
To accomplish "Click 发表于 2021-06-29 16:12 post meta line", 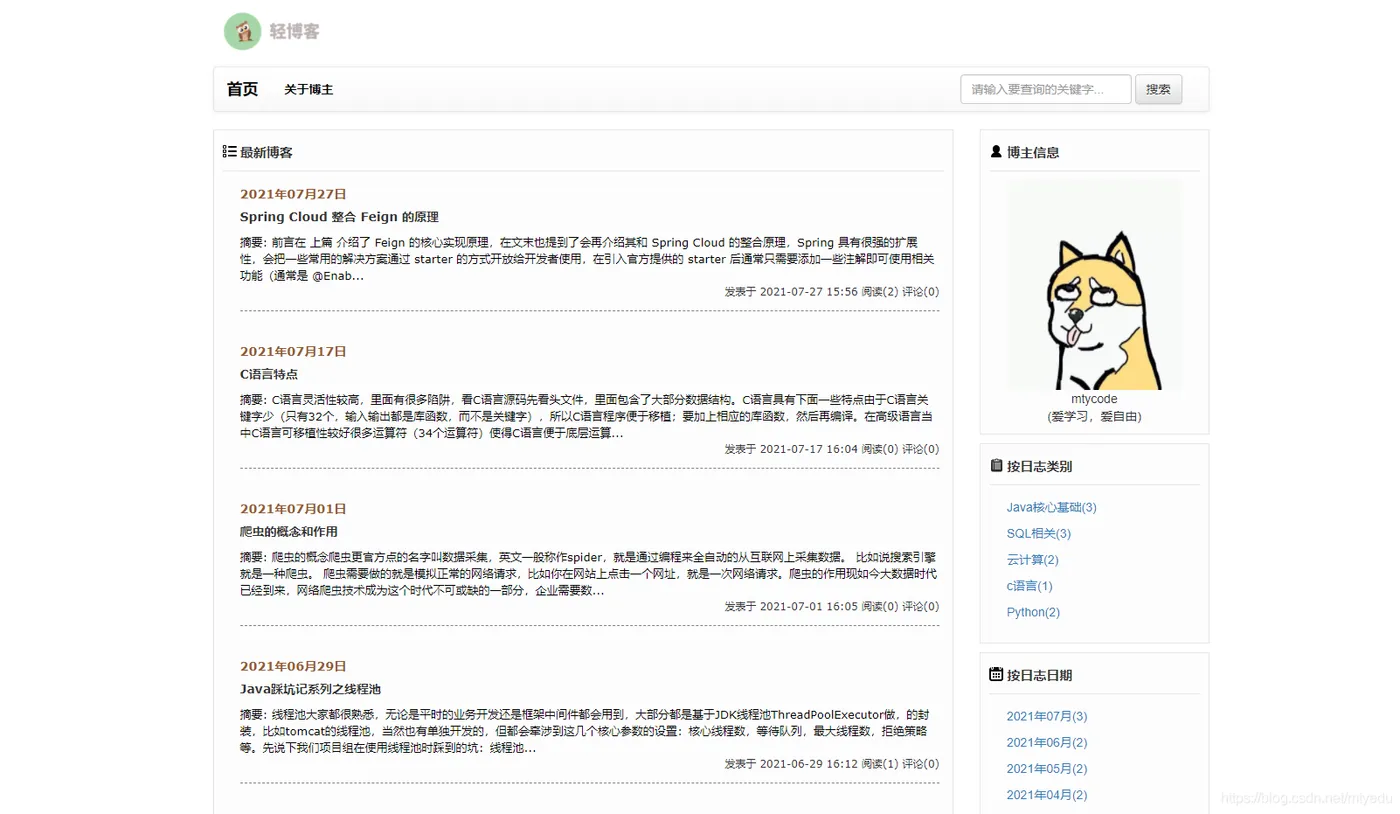I will point(832,764).
